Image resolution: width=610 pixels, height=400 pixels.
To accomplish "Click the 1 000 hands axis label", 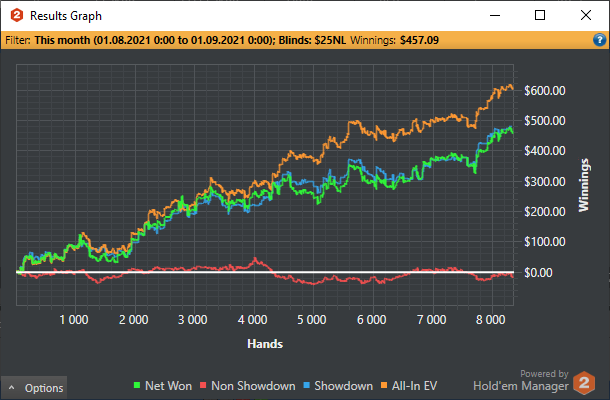I will [x=74, y=320].
